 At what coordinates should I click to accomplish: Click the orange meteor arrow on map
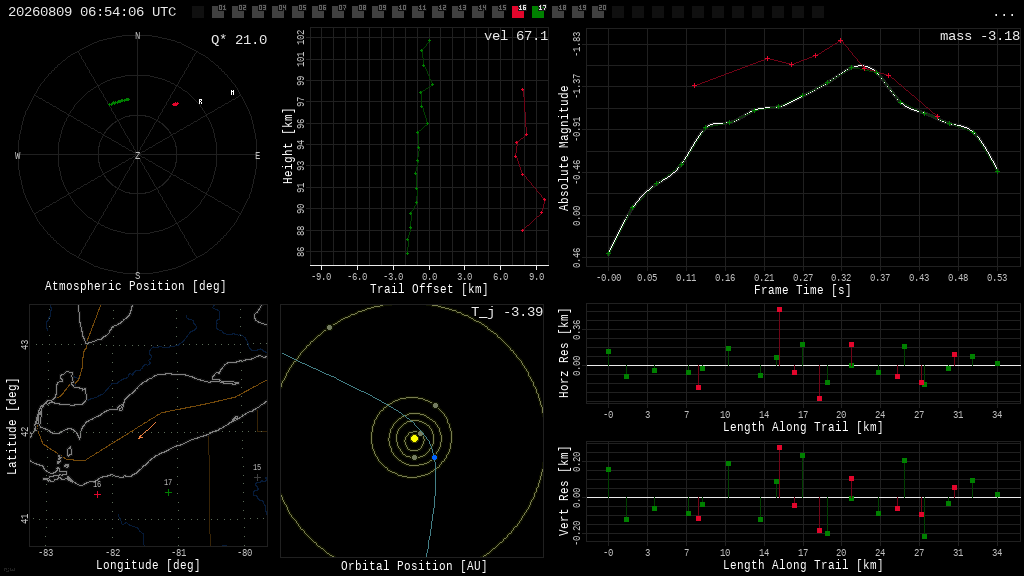(147, 430)
